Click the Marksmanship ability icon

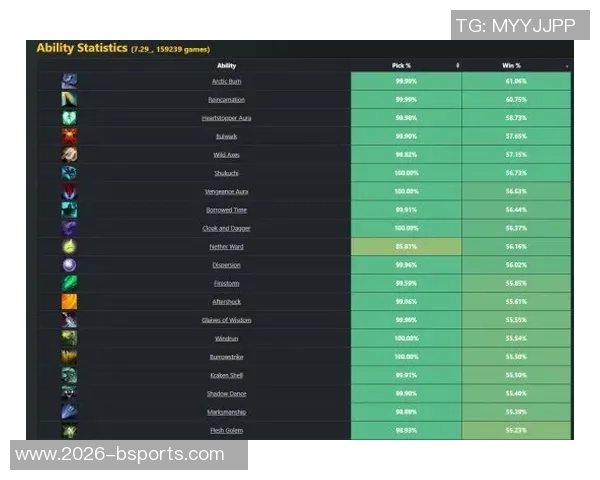coord(69,412)
